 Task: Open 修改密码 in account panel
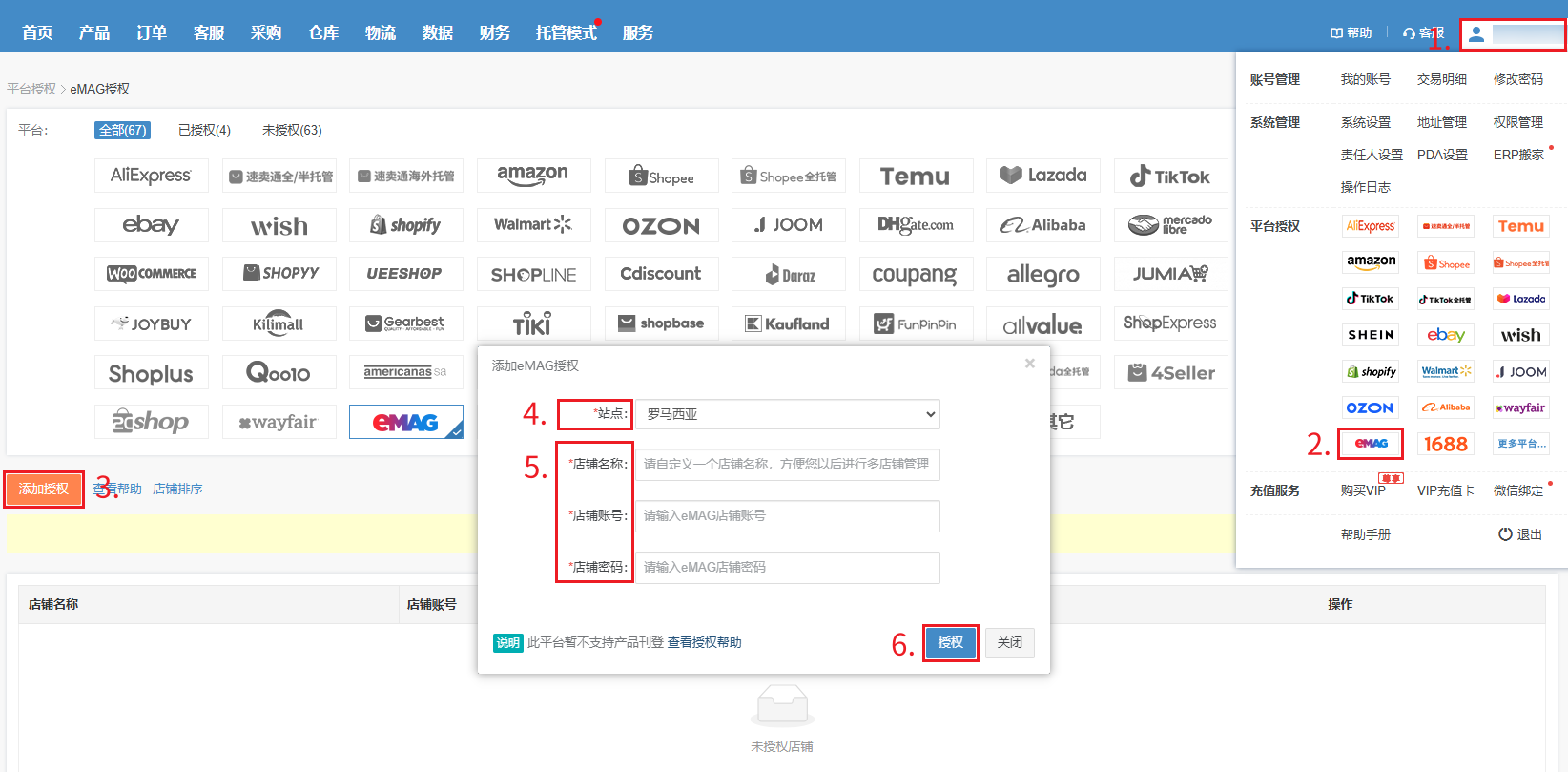[1518, 79]
